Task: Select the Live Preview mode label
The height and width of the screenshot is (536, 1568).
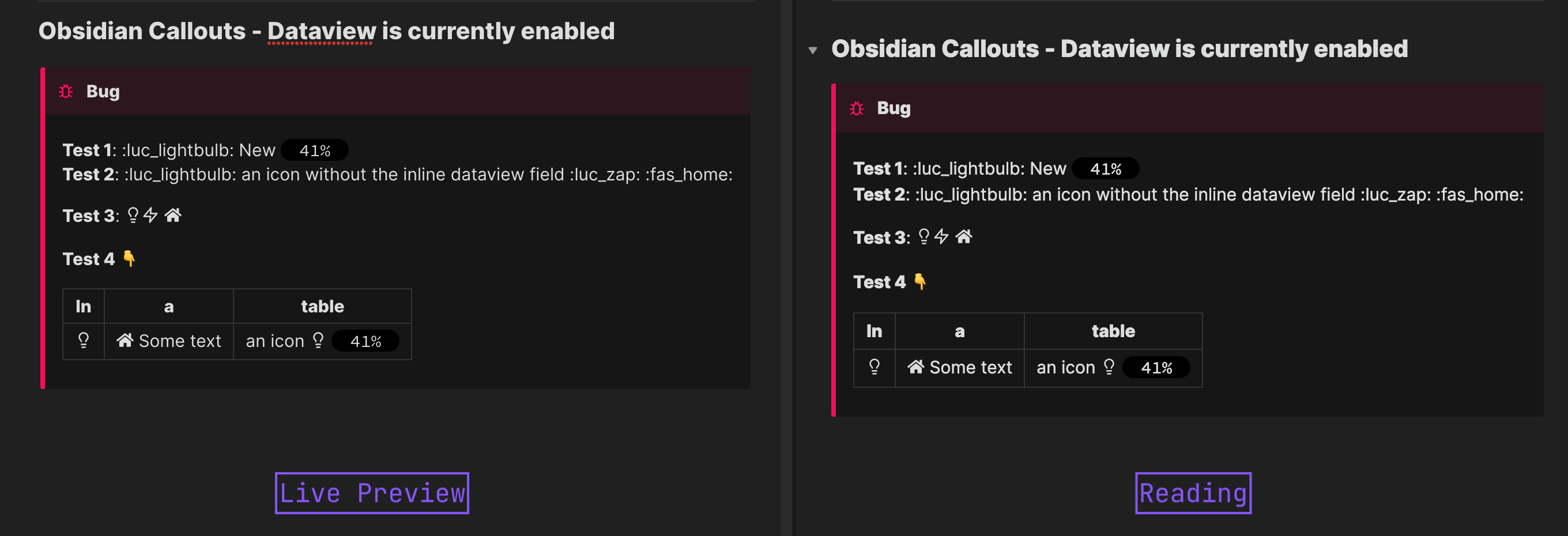Action: tap(371, 493)
